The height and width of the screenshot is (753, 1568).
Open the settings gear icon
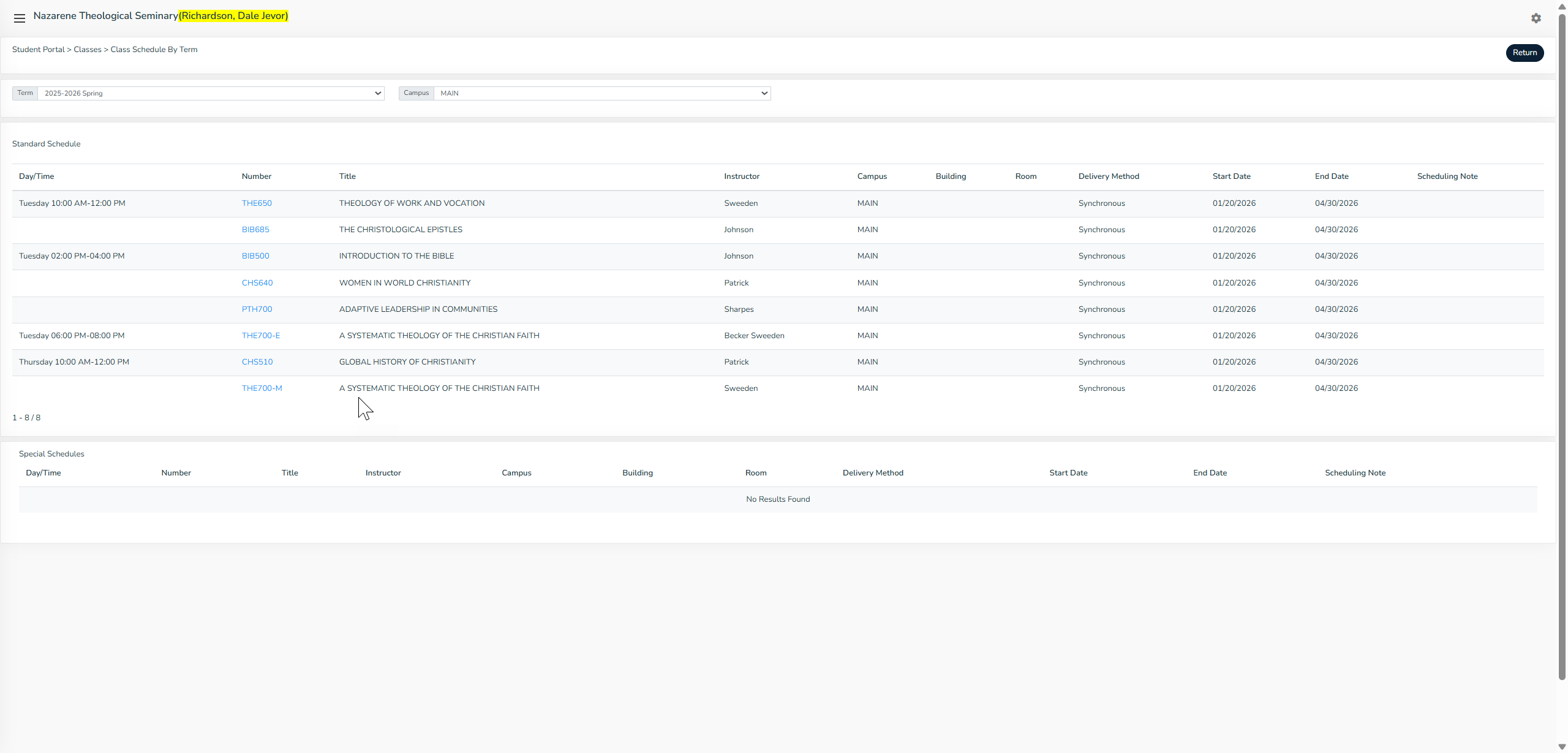1536,18
